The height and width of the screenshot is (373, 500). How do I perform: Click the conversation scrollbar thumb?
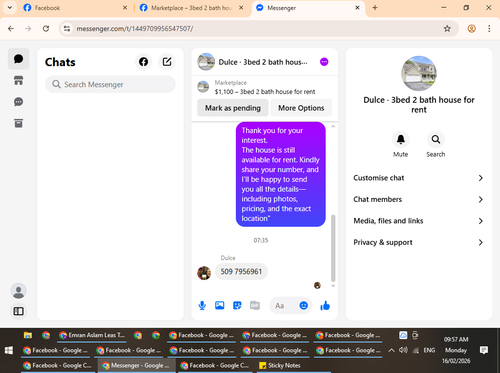(x=333, y=248)
